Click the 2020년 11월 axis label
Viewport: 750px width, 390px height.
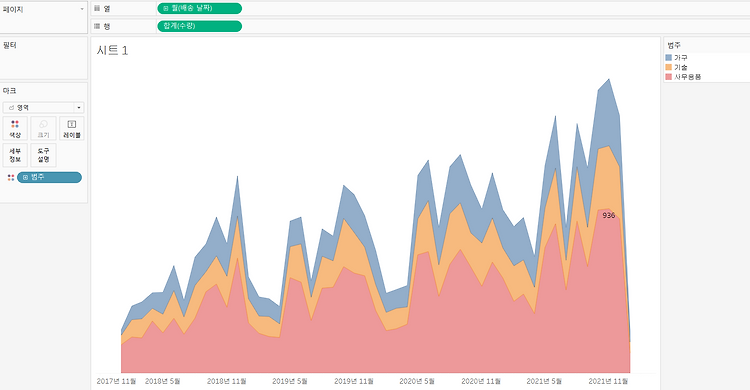pyautogui.click(x=481, y=381)
